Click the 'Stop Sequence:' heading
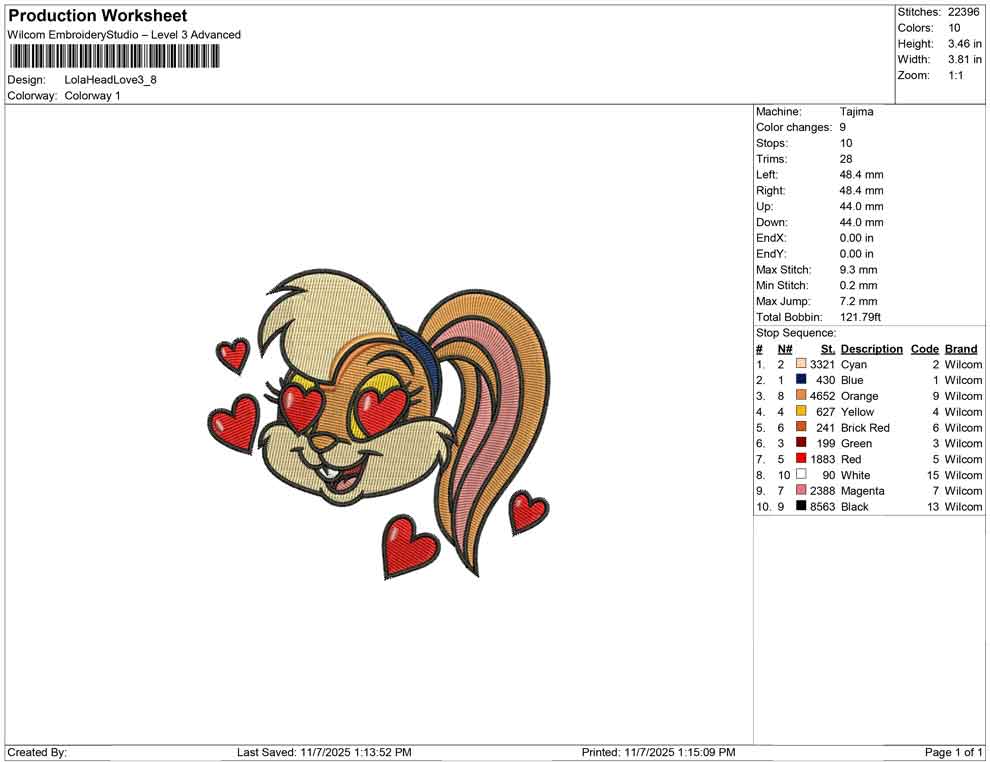 [x=796, y=333]
